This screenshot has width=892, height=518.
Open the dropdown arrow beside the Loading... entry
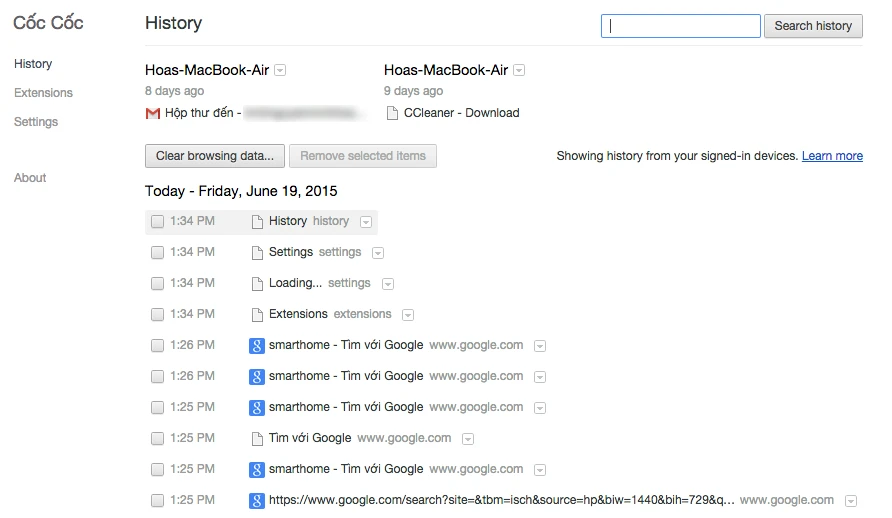pyautogui.click(x=387, y=284)
